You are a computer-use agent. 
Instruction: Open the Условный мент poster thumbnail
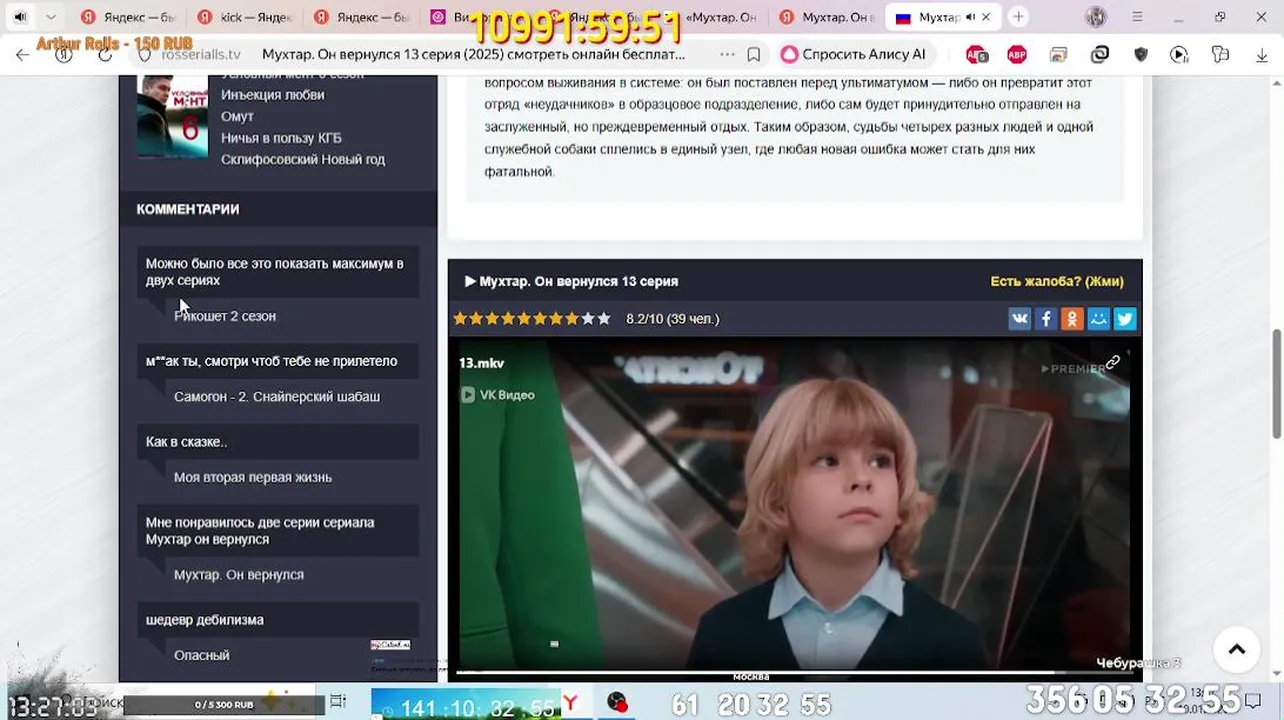[x=172, y=115]
